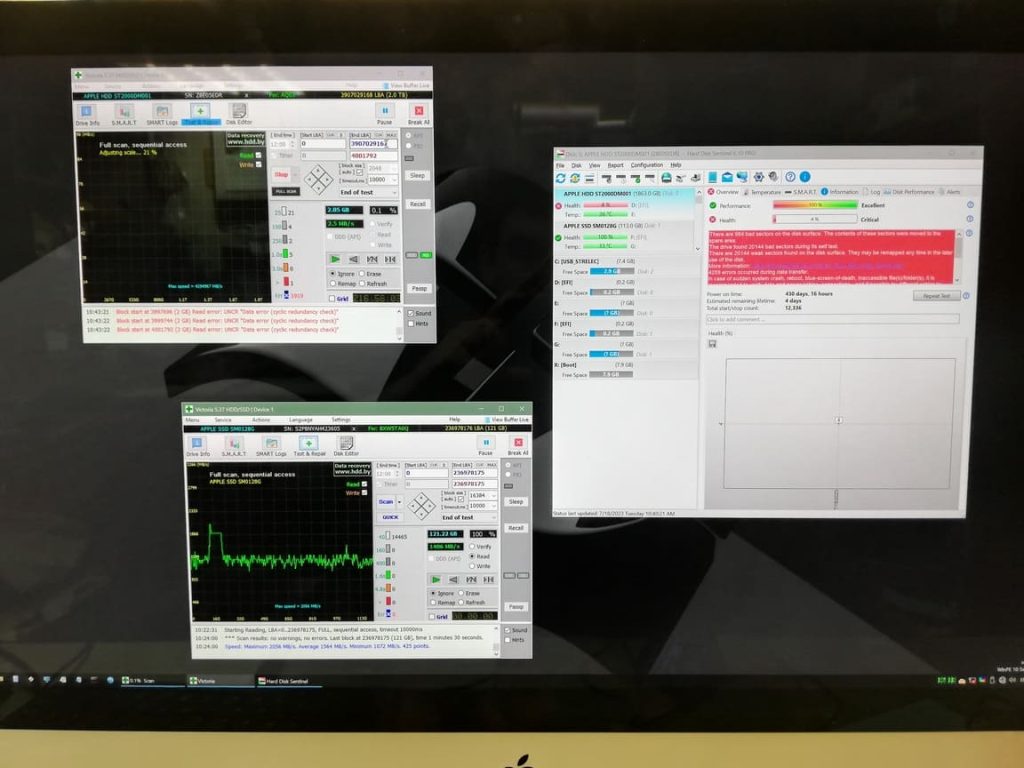Click the comment input field in Hard Disk Sentinel
Image resolution: width=1024 pixels, height=768 pixels.
(x=832, y=319)
